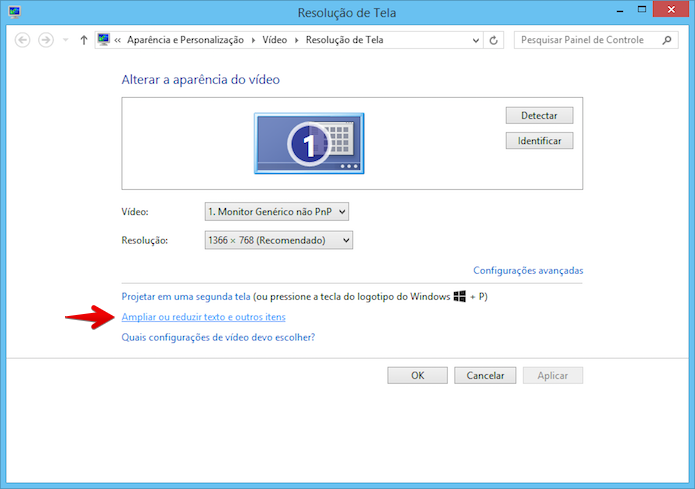The image size is (695, 489).
Task: Click the double chevron before Aparência
Action: click(x=117, y=40)
